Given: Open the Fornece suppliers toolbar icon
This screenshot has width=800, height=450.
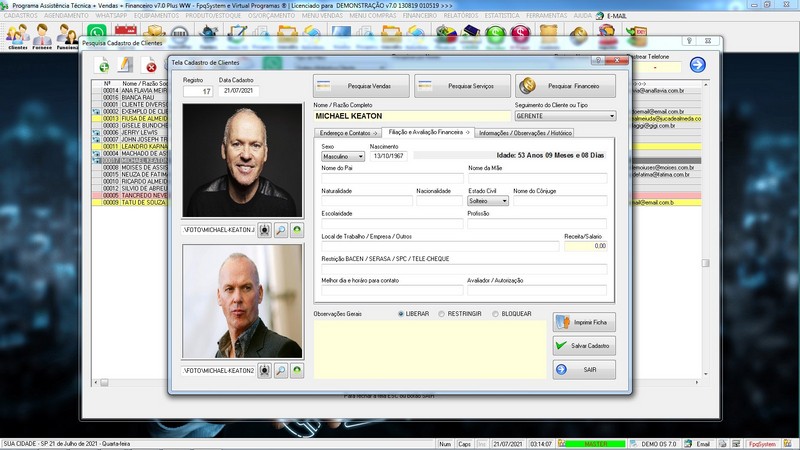Looking at the screenshot, I should click(42, 37).
